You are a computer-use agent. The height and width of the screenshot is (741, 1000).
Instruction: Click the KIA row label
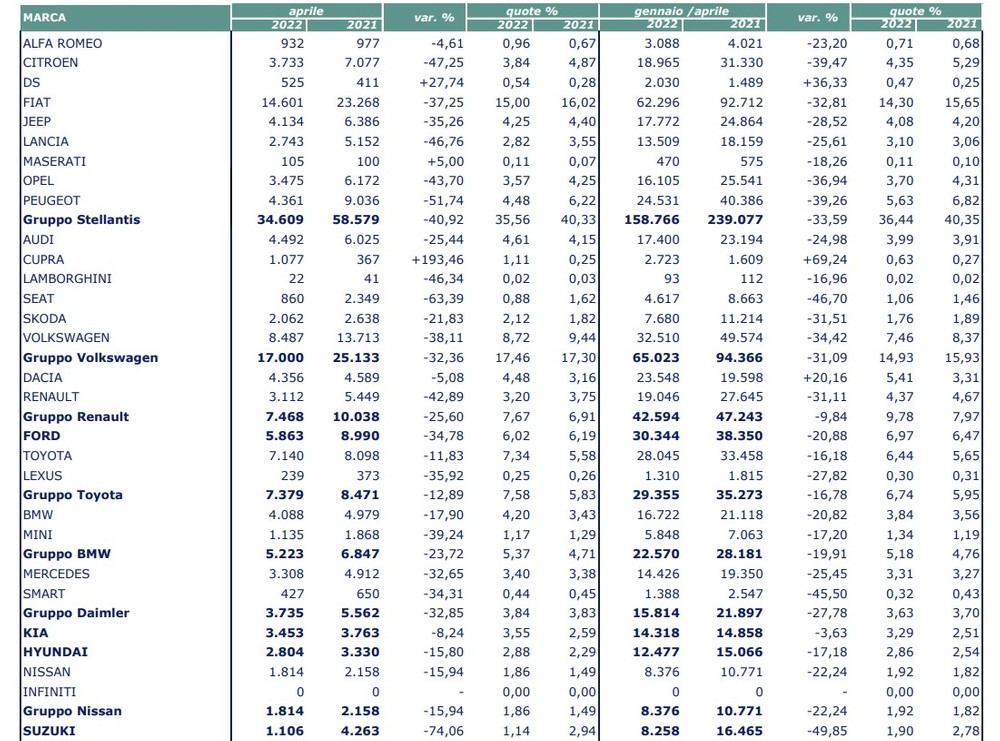click(35, 633)
